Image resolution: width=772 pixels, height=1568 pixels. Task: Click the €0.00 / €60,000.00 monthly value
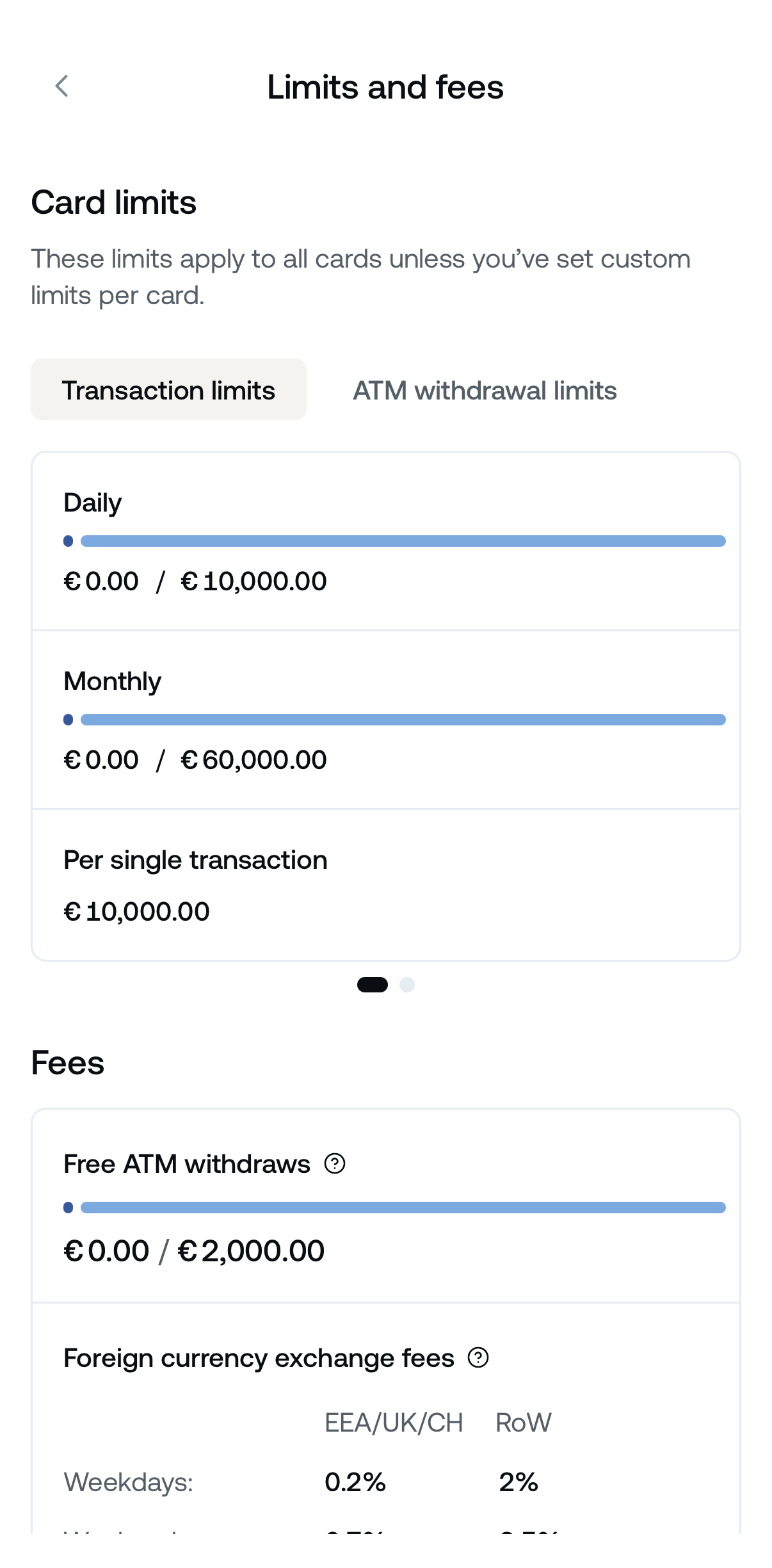pyautogui.click(x=195, y=759)
